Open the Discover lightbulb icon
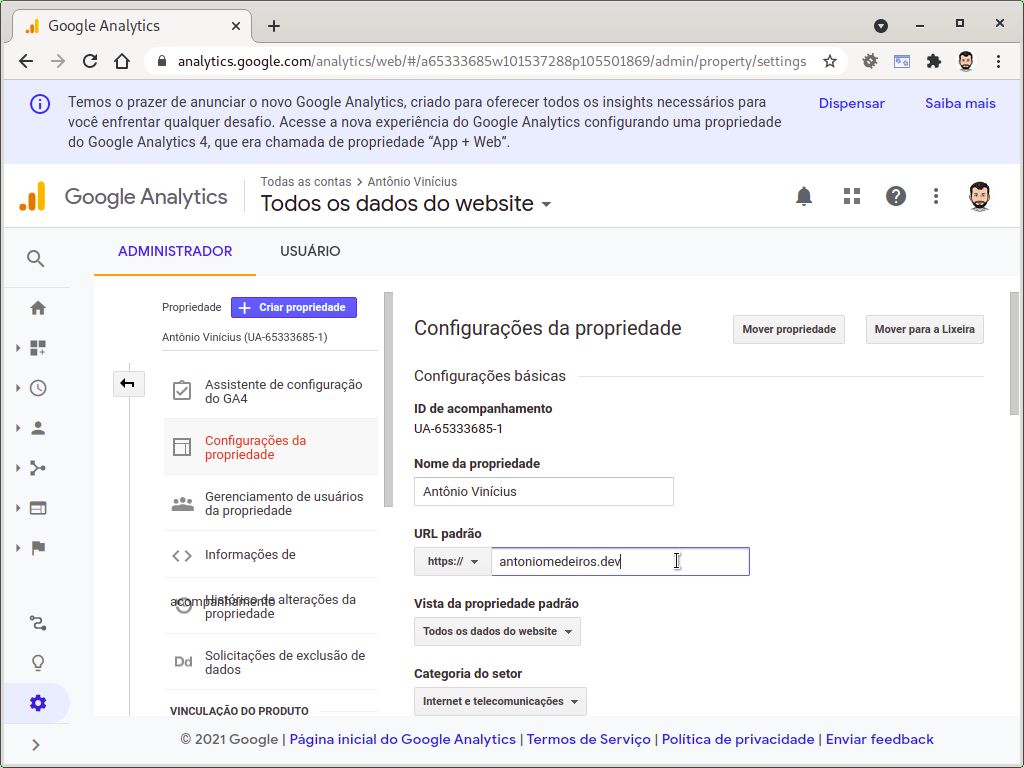Viewport: 1024px width, 768px height. (x=38, y=664)
